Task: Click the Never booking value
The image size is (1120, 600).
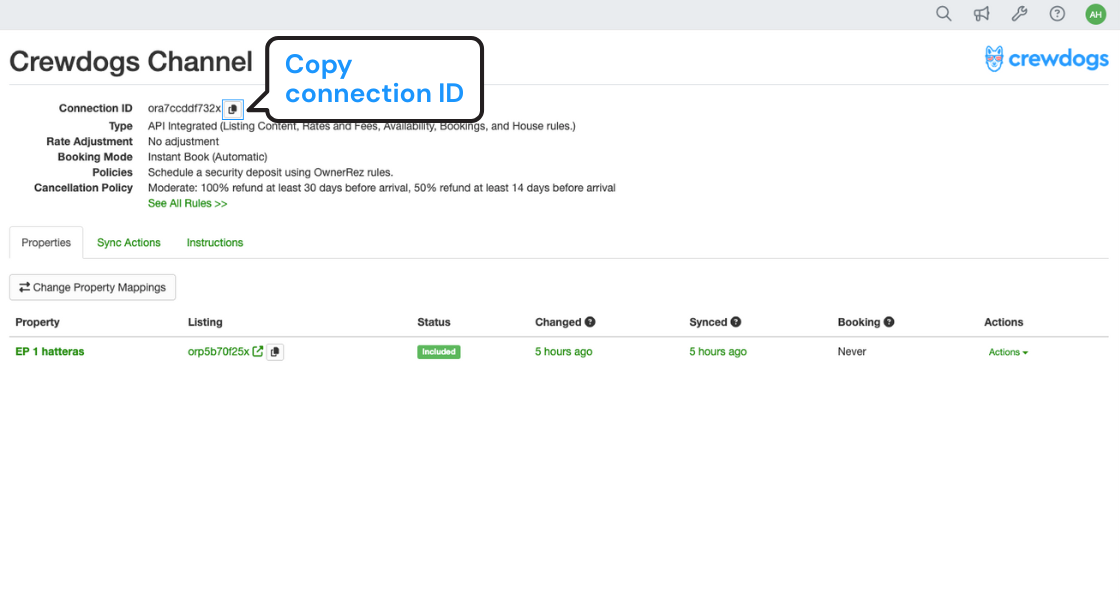Action: tap(851, 351)
